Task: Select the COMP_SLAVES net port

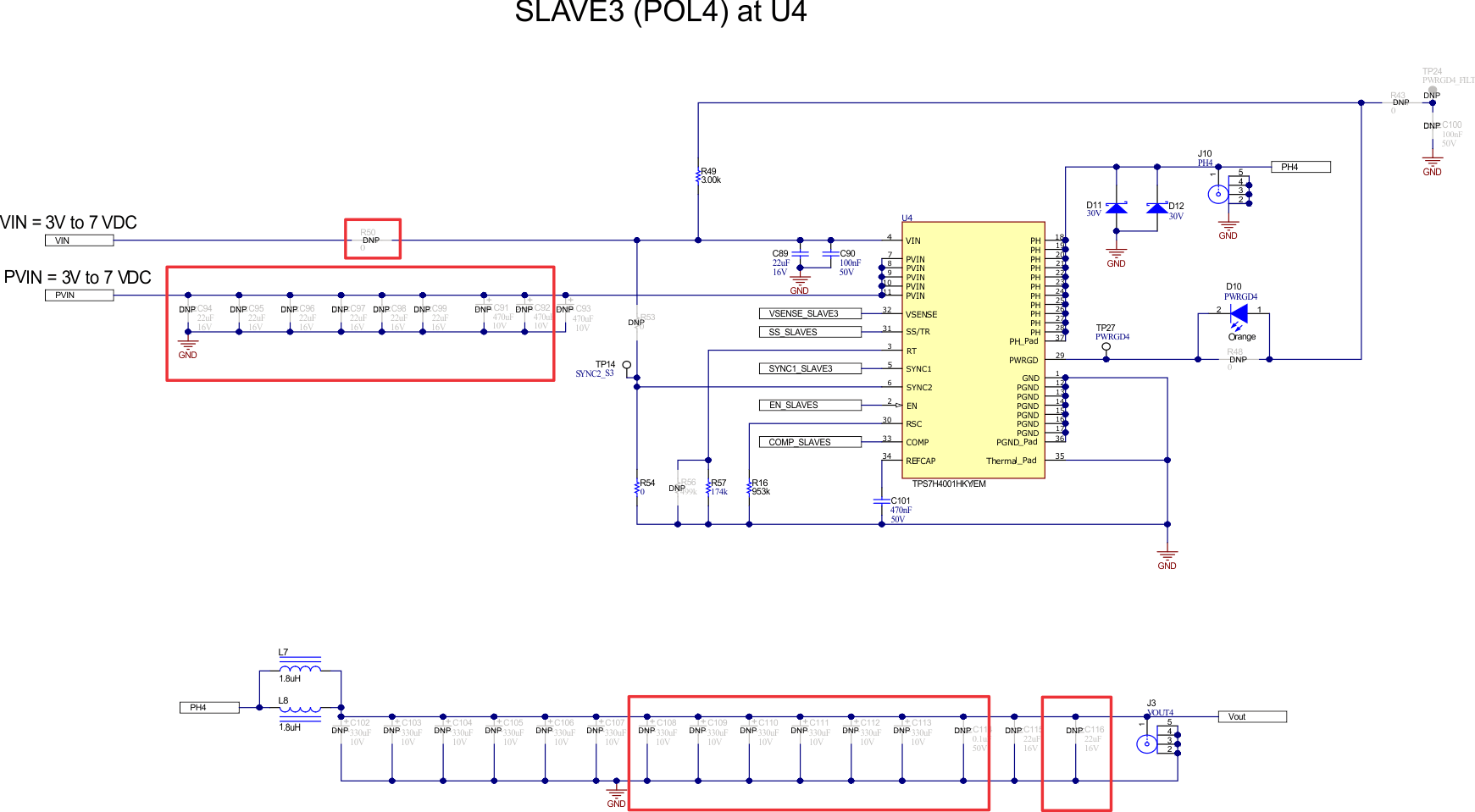Action: tap(810, 442)
